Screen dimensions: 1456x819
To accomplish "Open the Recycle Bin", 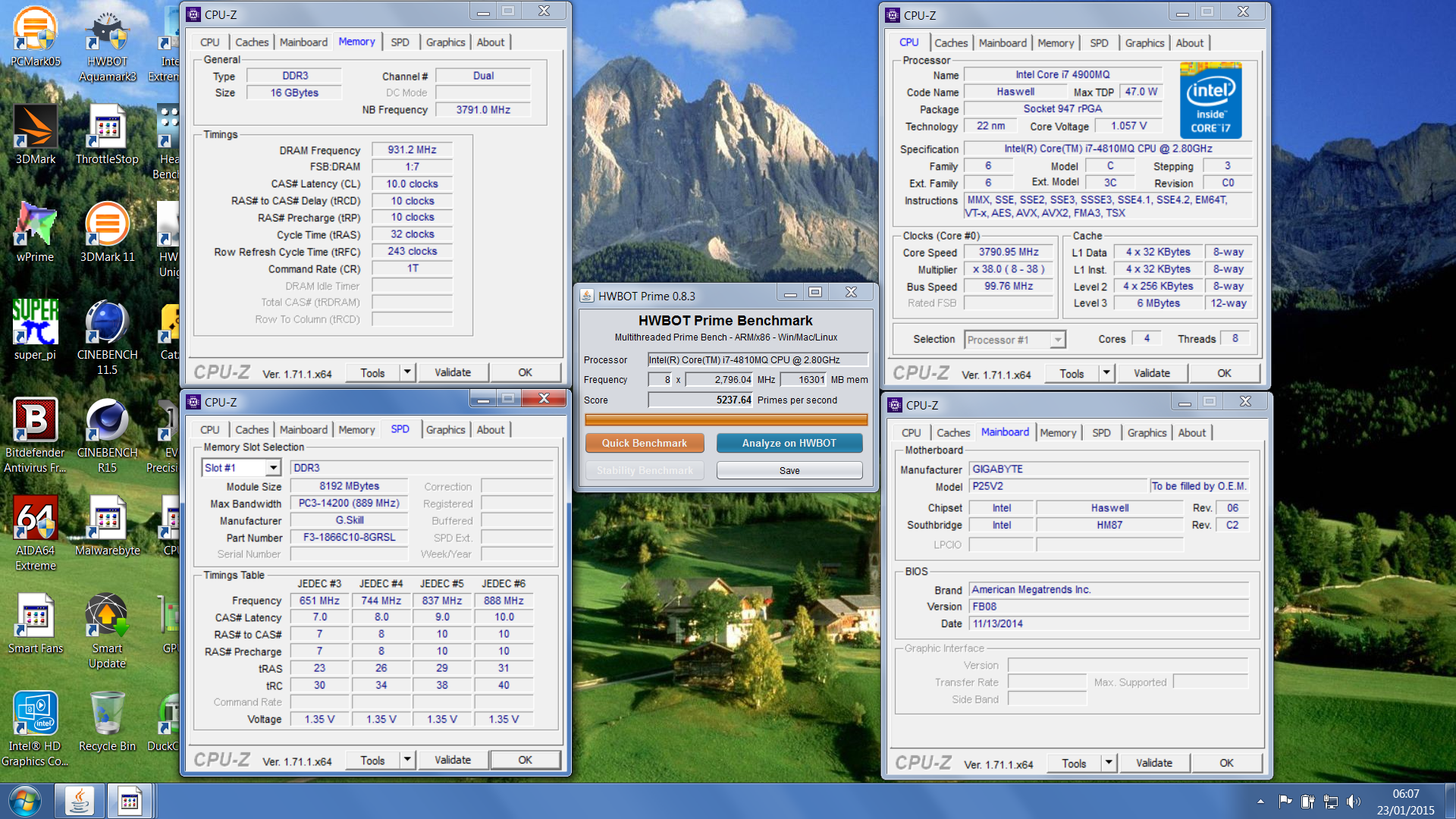I will point(107,721).
